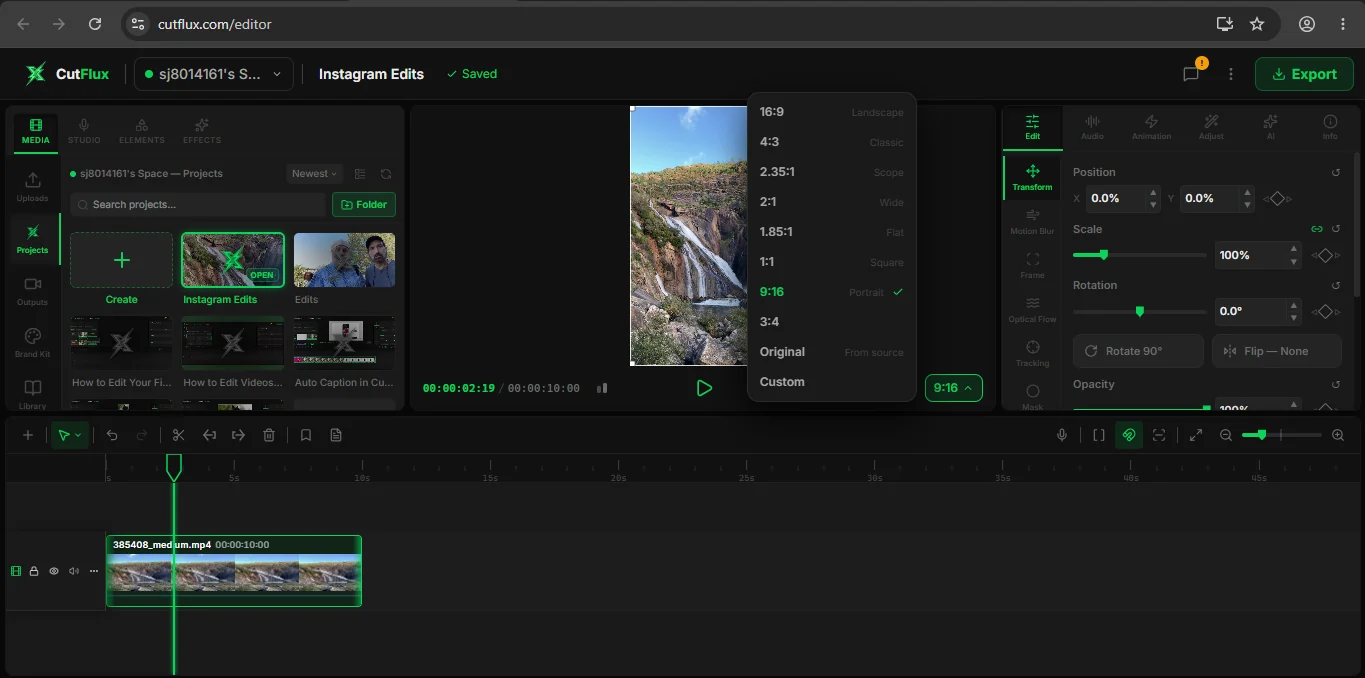
Task: Choose the 4:3 Classic ratio
Action: [831, 142]
